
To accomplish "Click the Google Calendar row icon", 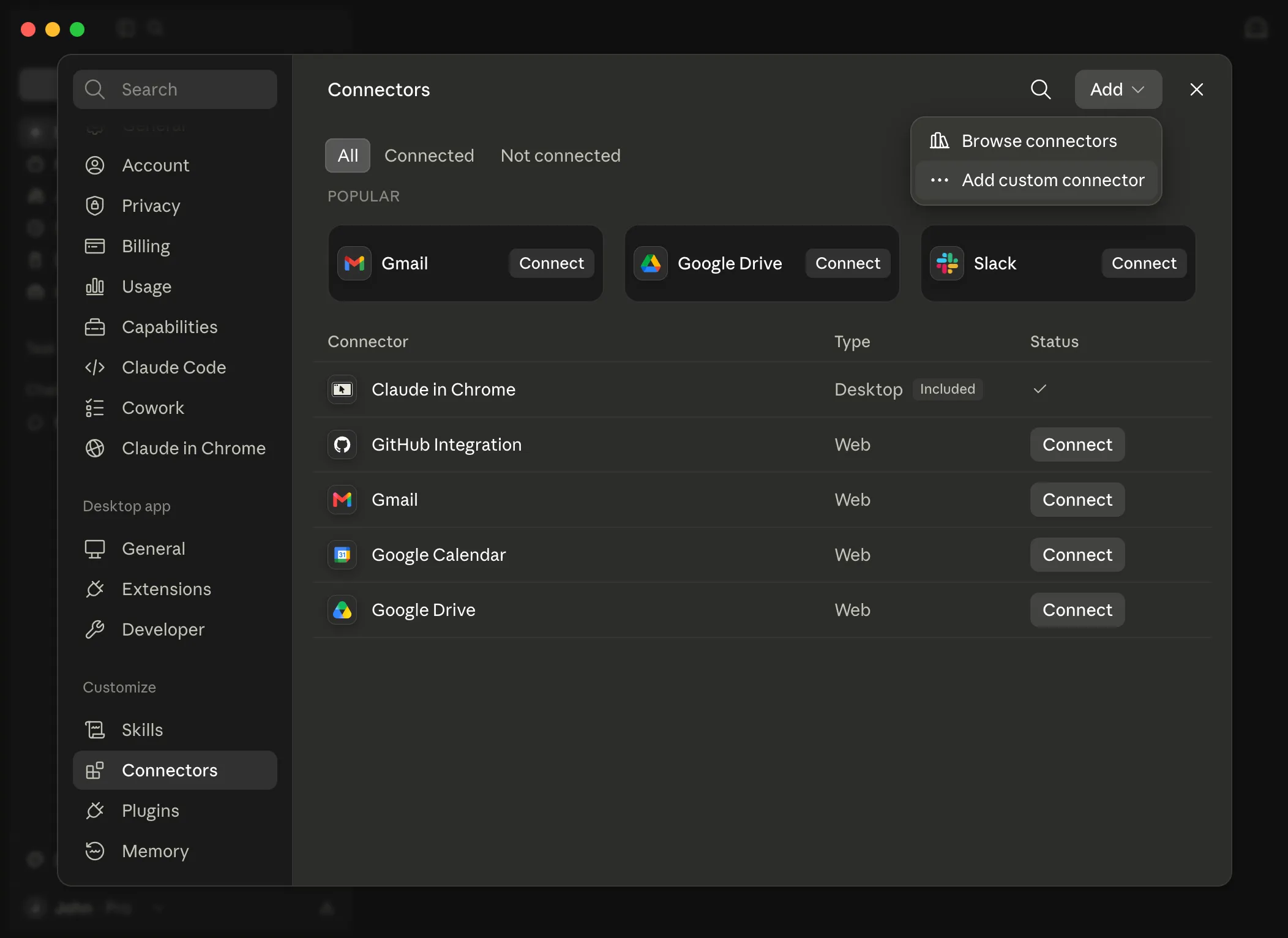I will pyautogui.click(x=342, y=555).
